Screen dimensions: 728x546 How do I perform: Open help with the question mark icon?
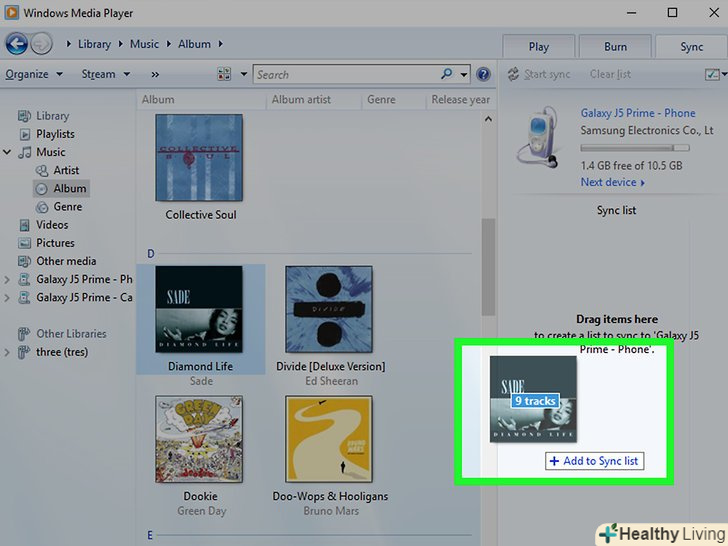click(x=483, y=74)
